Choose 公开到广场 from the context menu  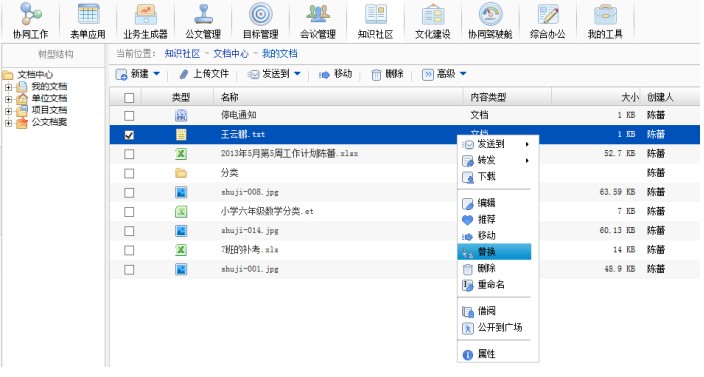point(494,328)
